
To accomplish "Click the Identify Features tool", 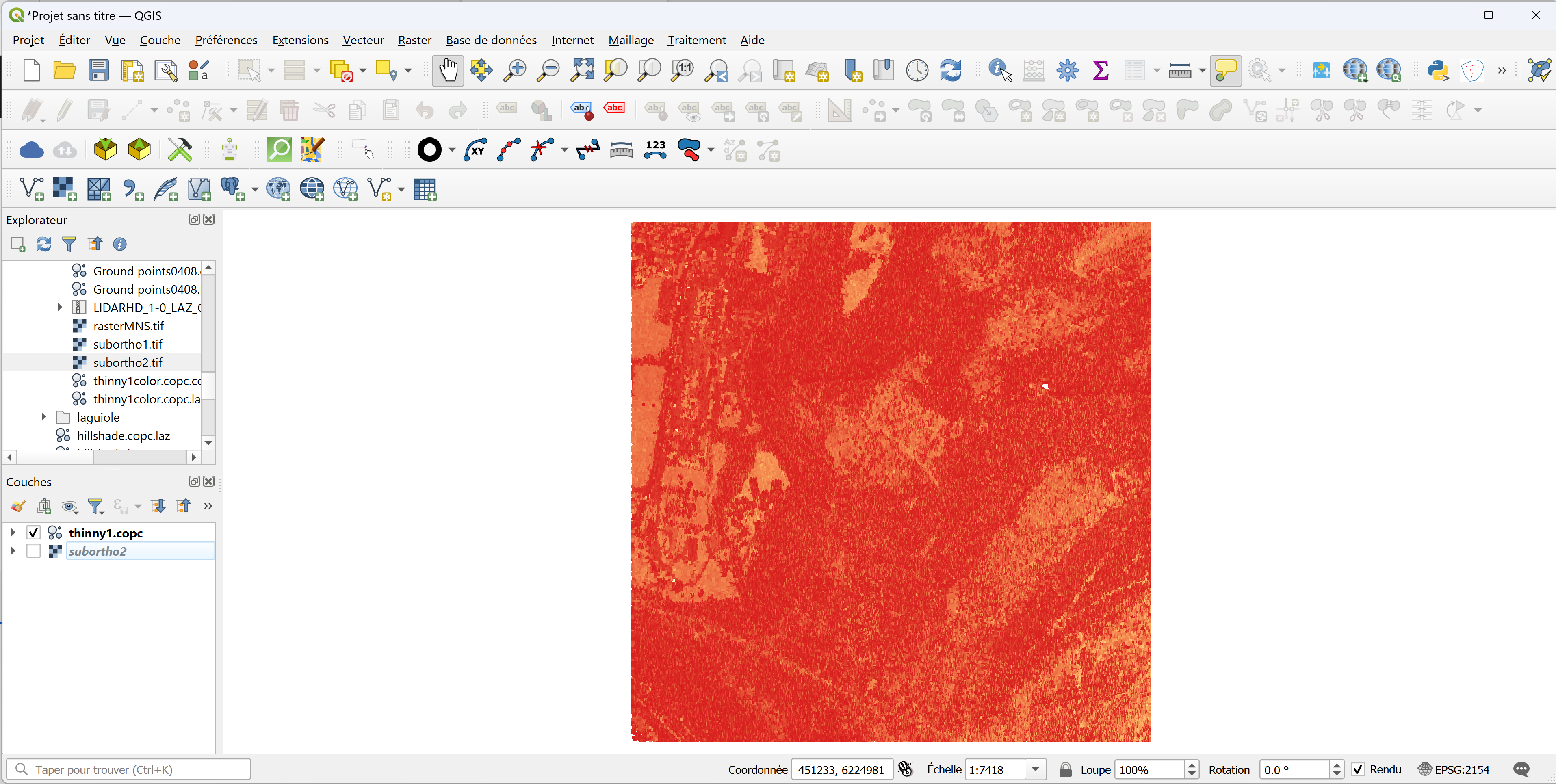I will [x=1000, y=71].
